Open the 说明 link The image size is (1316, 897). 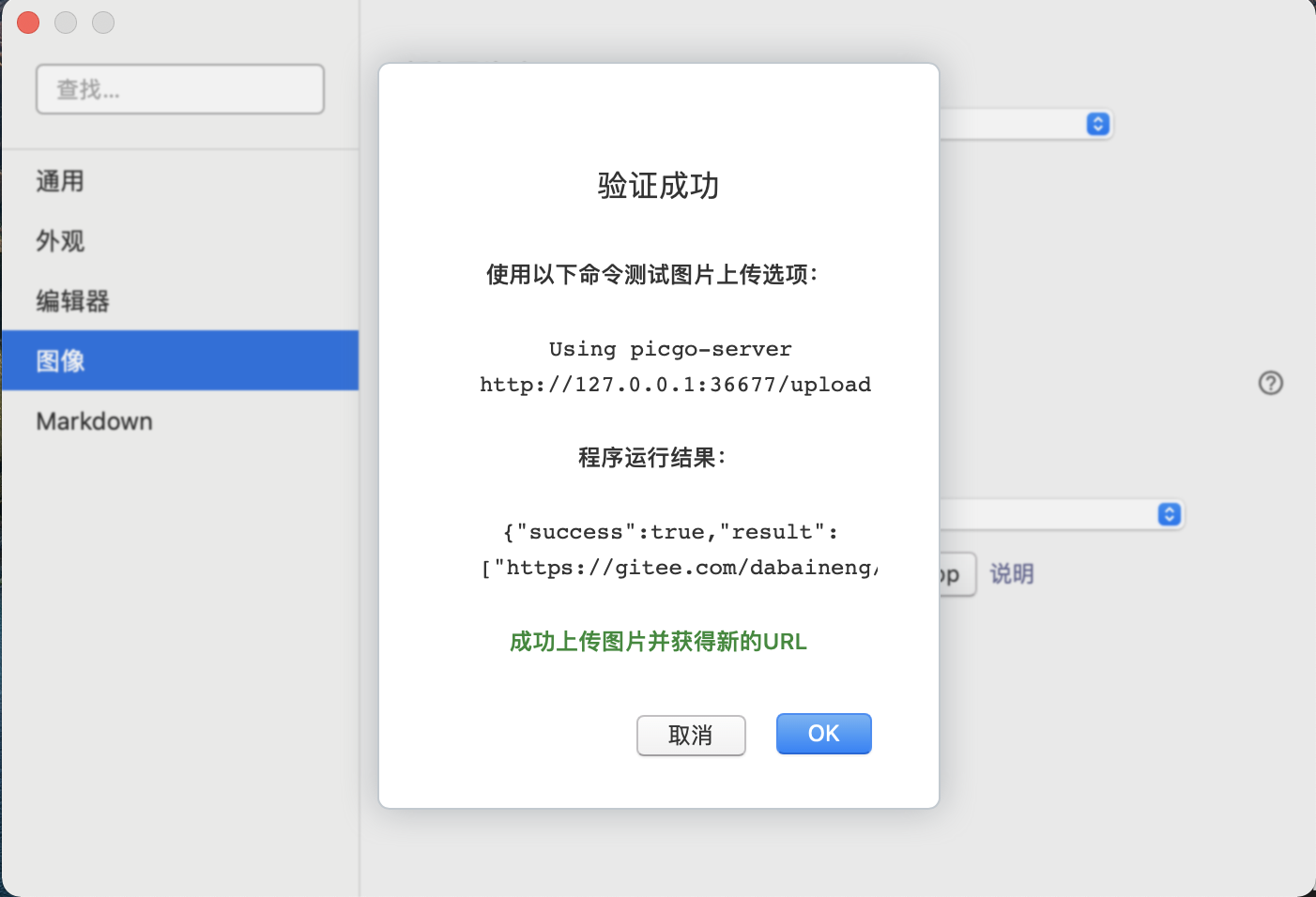coord(1012,574)
